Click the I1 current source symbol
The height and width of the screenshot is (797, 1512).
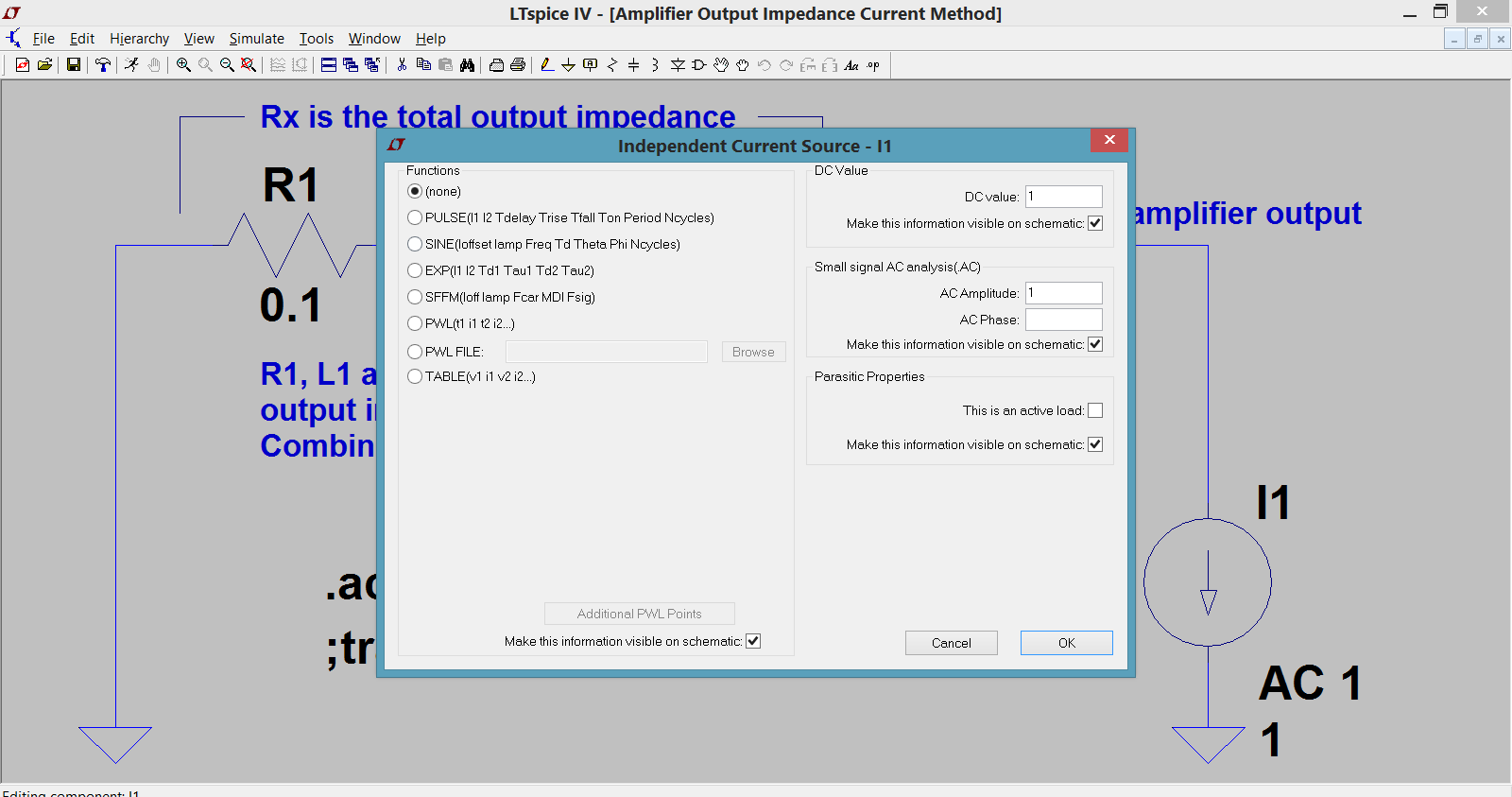click(1208, 582)
